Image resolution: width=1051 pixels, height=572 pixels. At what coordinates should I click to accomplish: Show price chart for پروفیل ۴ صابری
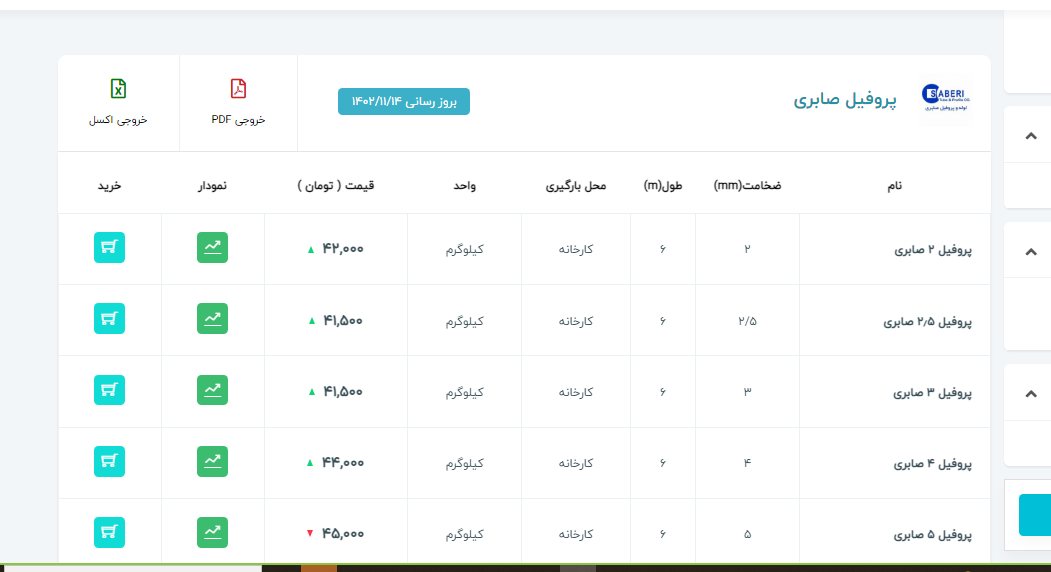[x=212, y=461]
